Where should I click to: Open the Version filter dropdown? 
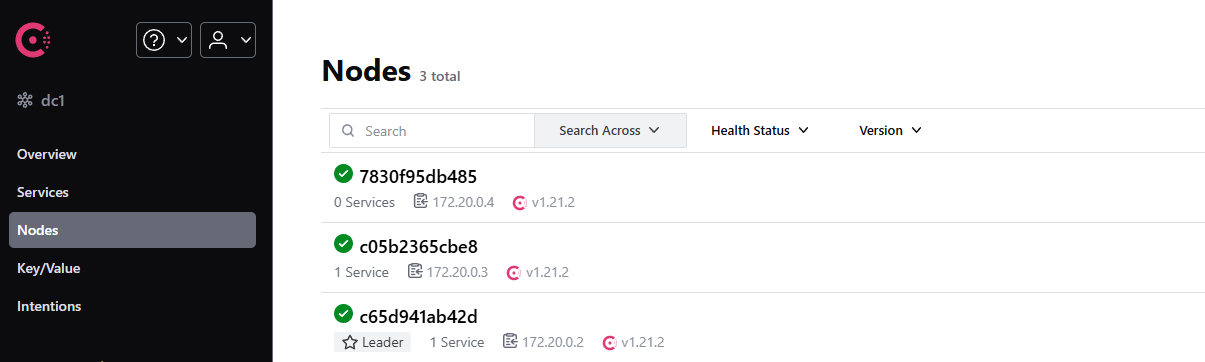point(890,131)
